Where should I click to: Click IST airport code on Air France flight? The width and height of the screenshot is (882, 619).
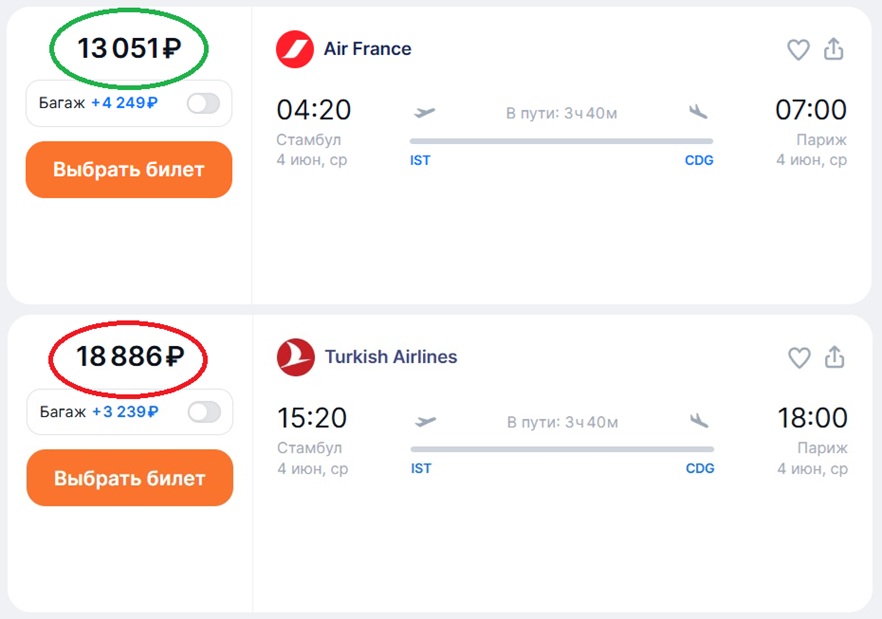[420, 160]
